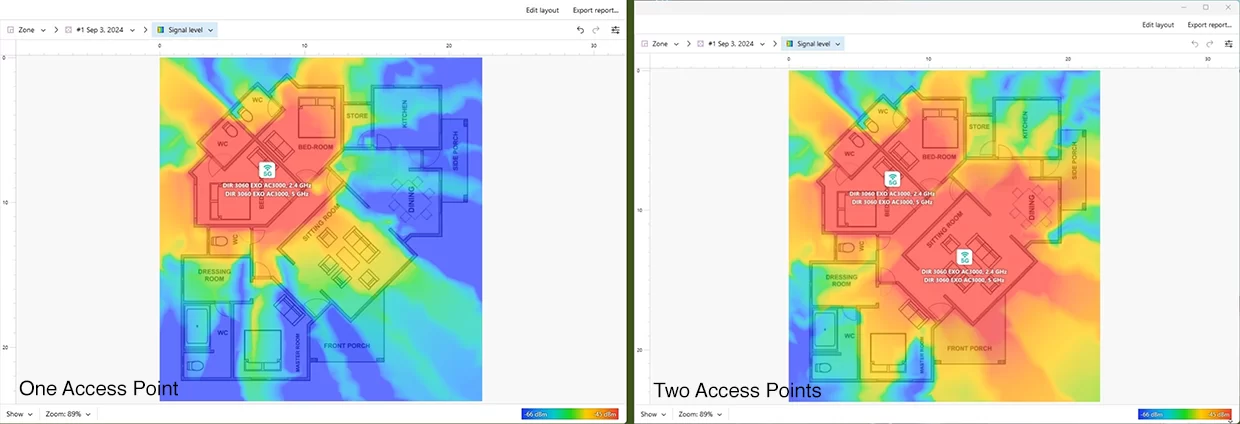The image size is (1240, 424).
Task: Click the signal color legend bar, left window
Action: (x=570, y=413)
